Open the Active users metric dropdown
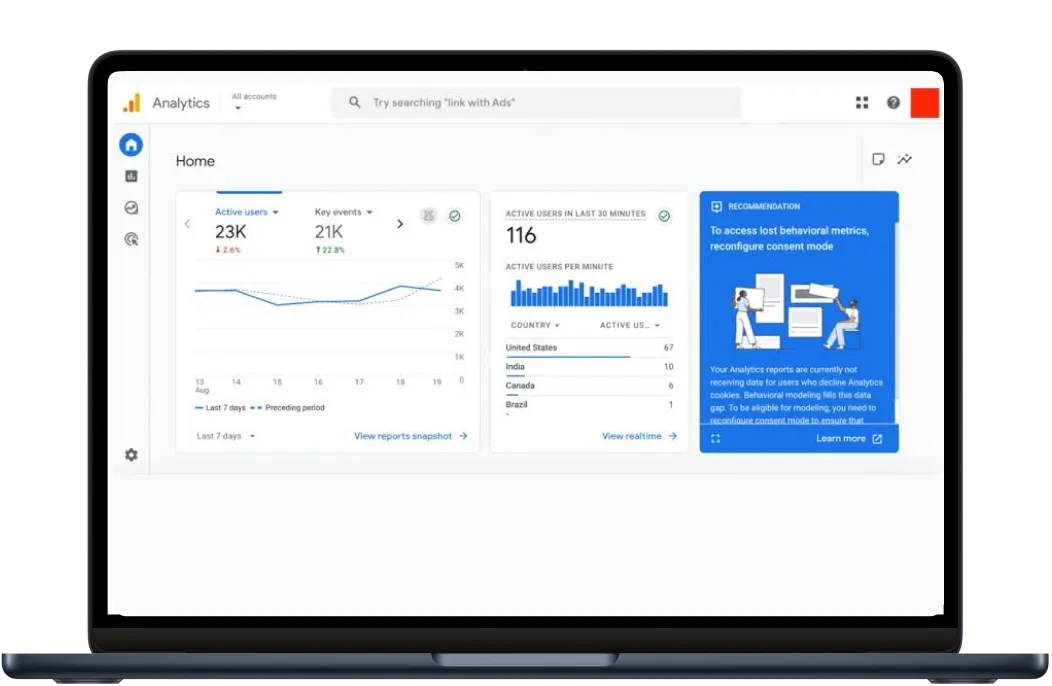This screenshot has height=686, width=1052. (246, 212)
